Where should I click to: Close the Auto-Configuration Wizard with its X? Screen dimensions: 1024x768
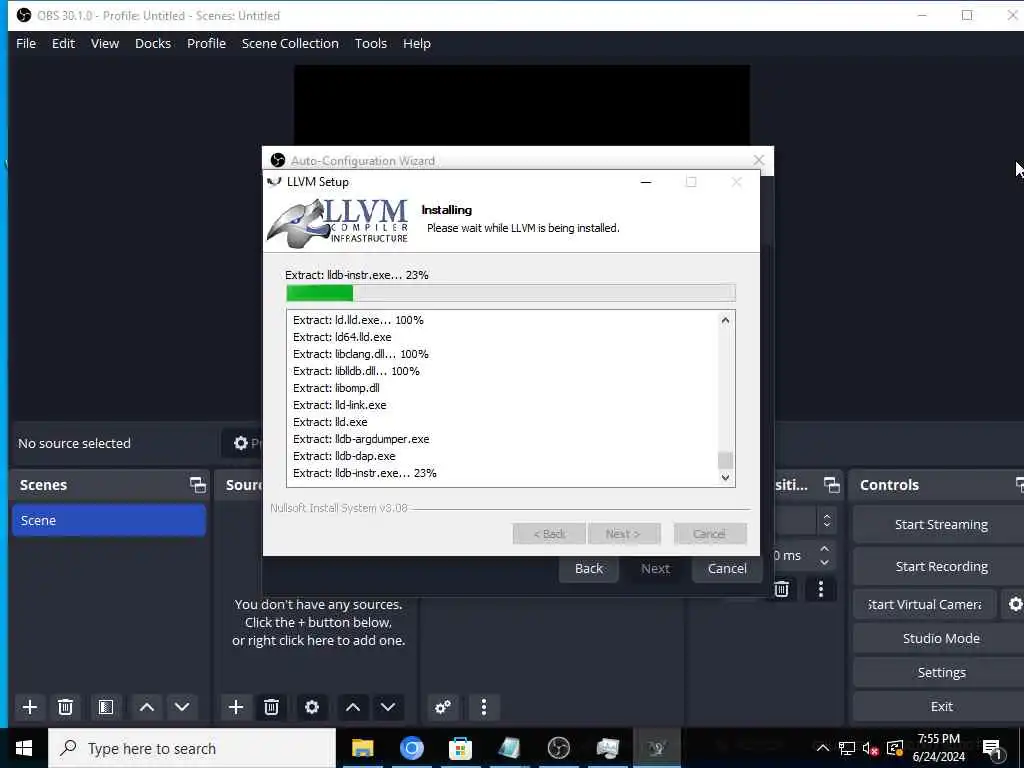[758, 160]
